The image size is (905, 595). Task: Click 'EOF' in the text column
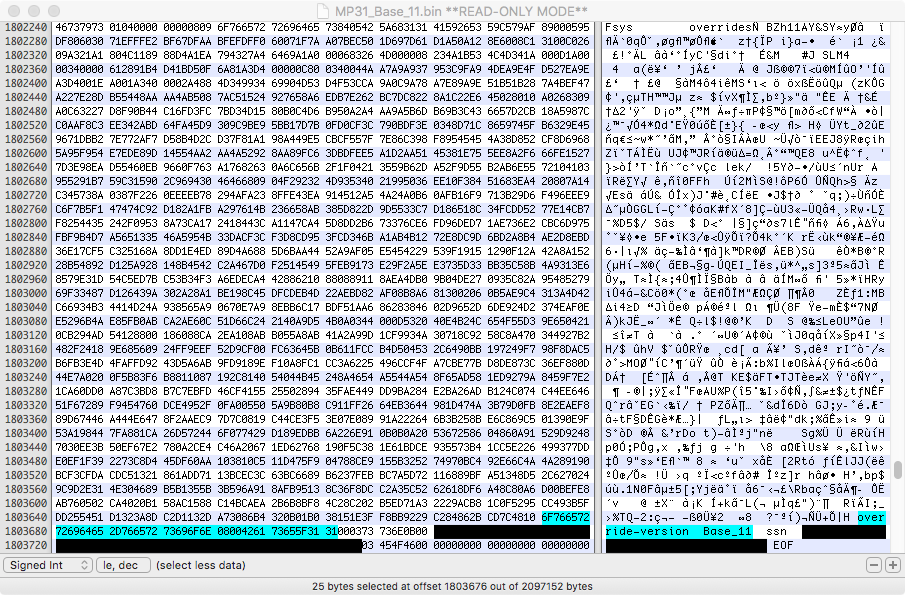[783, 545]
